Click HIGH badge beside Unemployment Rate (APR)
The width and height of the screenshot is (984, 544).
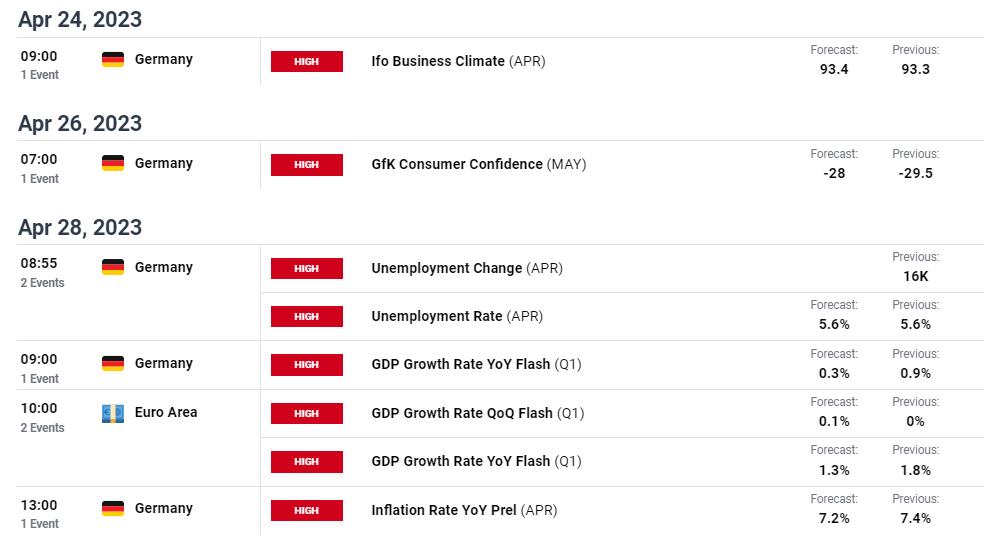(307, 317)
